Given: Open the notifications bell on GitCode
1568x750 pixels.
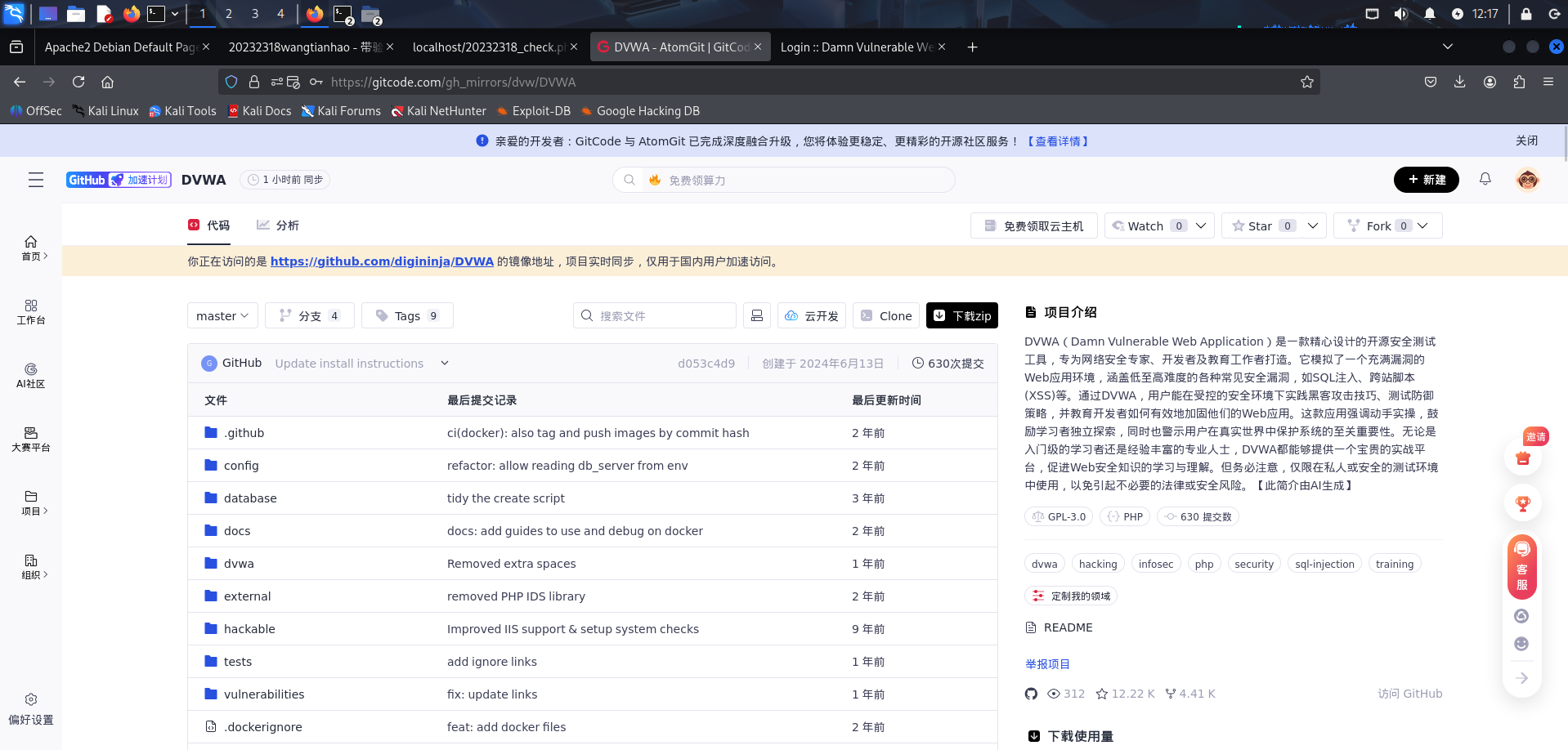Looking at the screenshot, I should [x=1485, y=179].
